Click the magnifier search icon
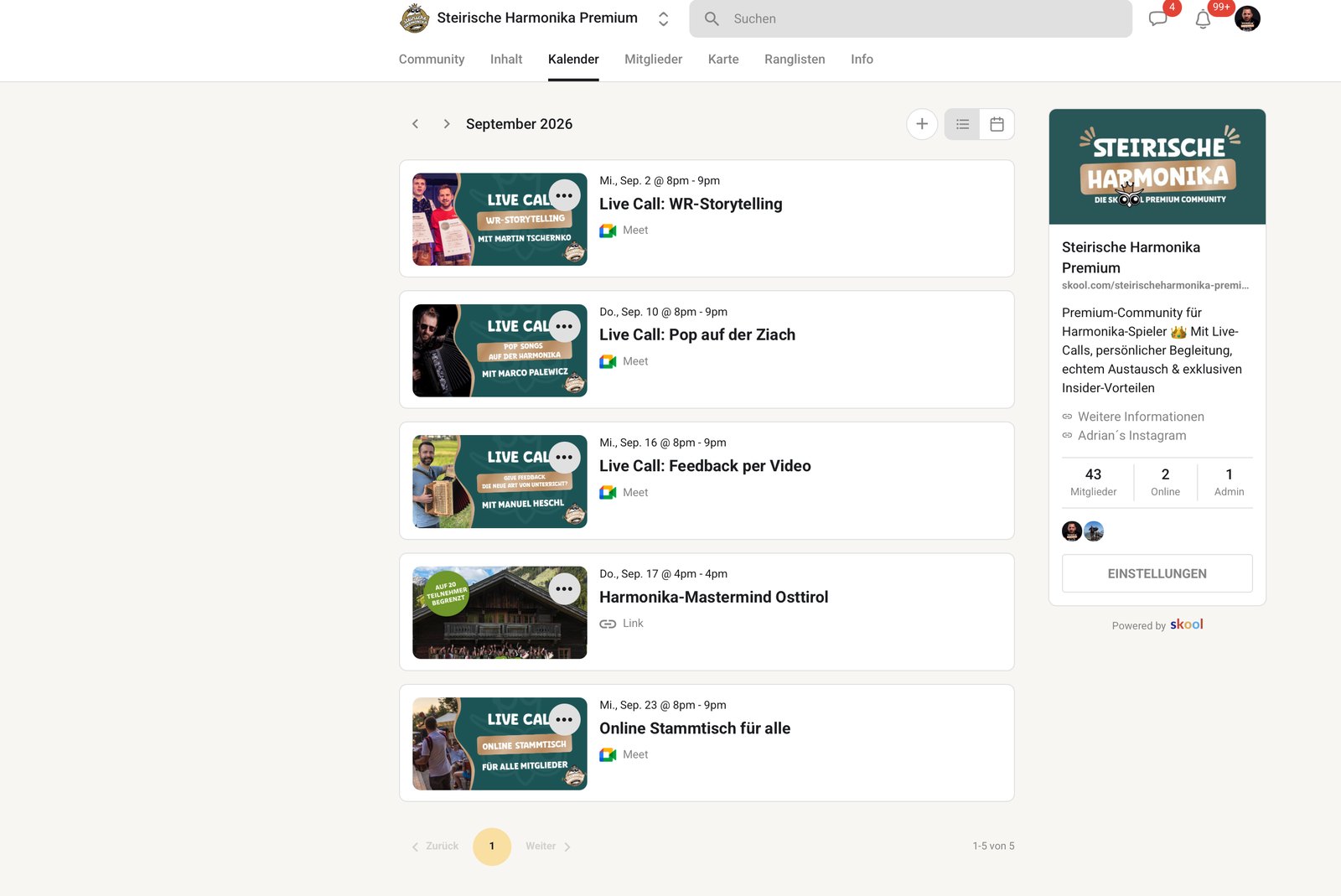1341x896 pixels. [712, 18]
